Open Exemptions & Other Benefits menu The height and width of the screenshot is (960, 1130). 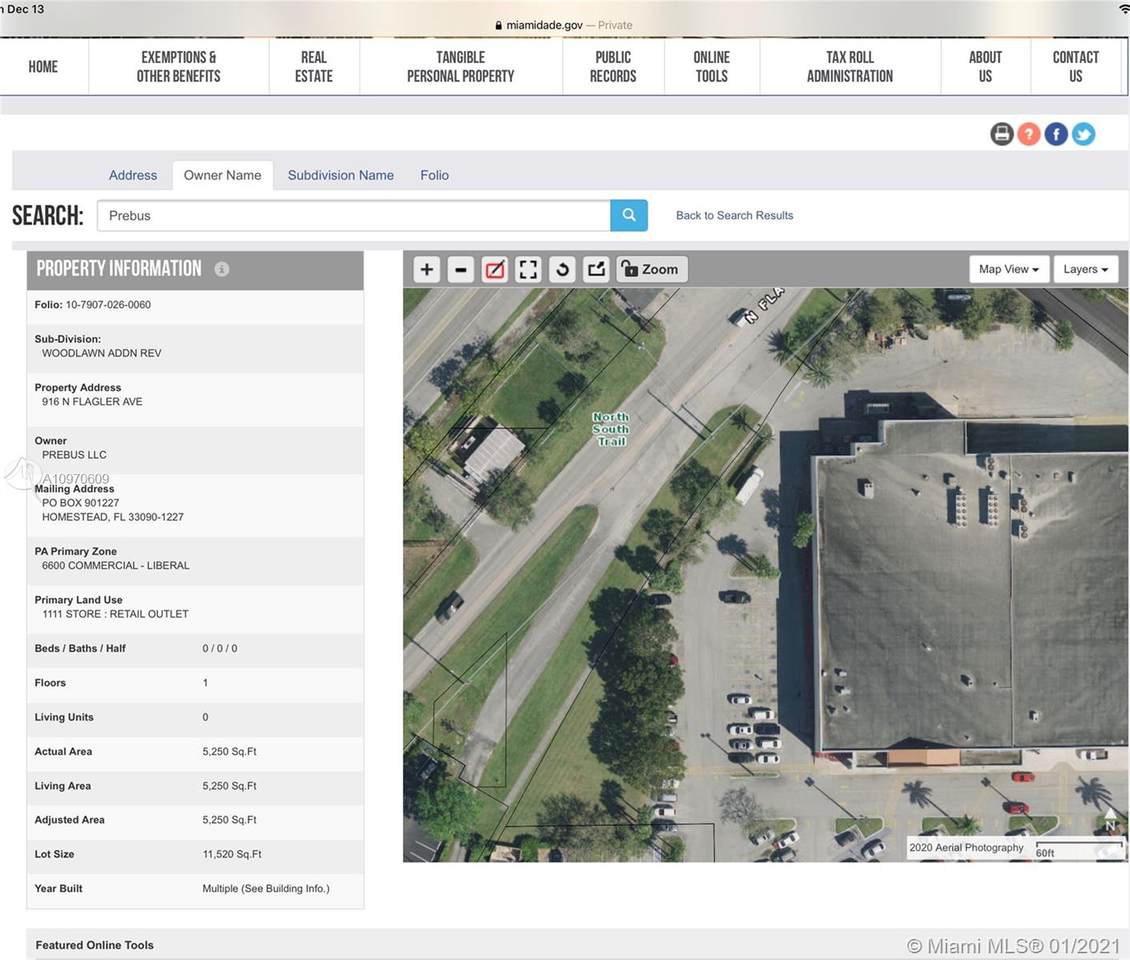(179, 67)
